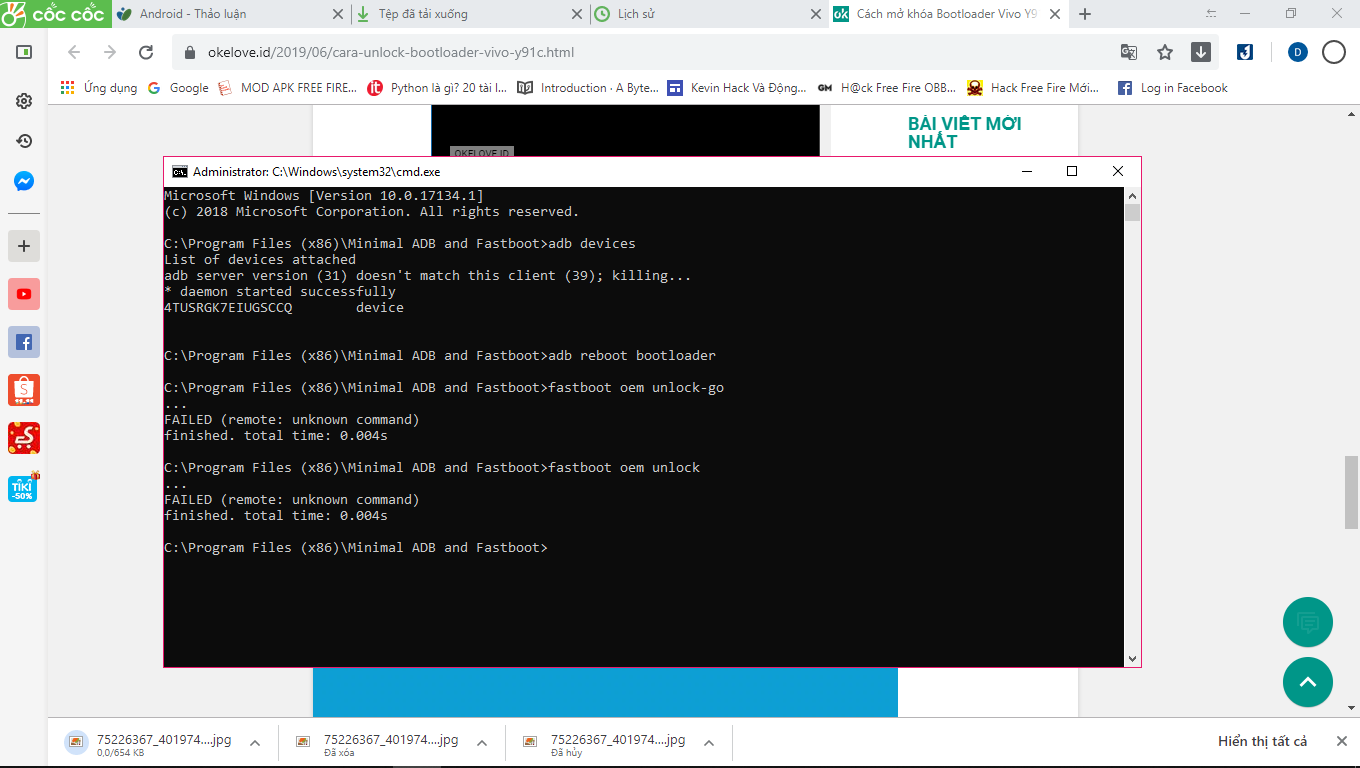Viewport: 1360px width, 768px height.
Task: Open Messenger from the sidebar
Action: pos(24,182)
